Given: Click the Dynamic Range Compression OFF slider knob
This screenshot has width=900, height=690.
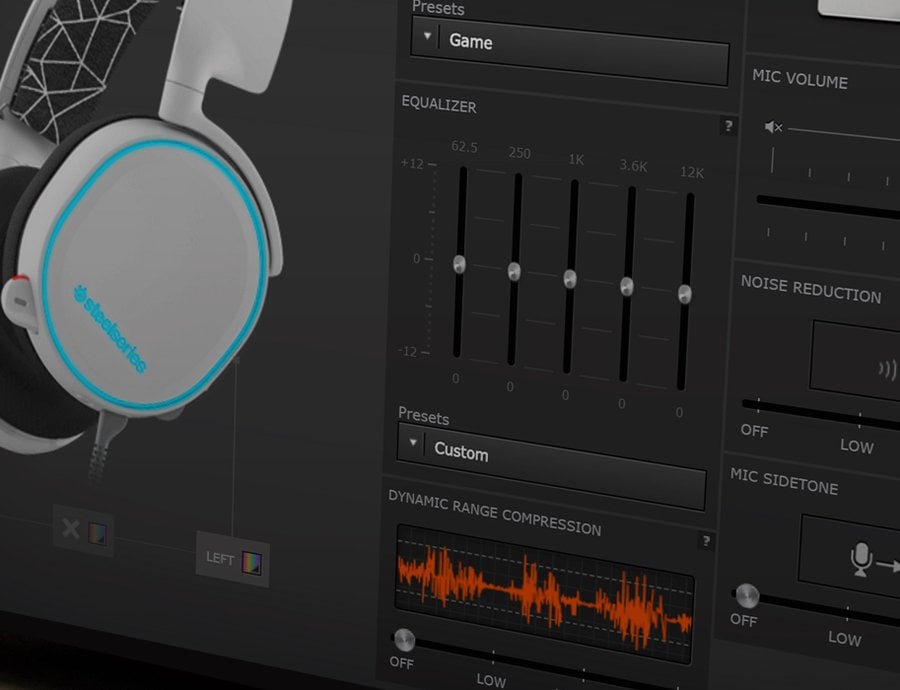Looking at the screenshot, I should tap(404, 640).
